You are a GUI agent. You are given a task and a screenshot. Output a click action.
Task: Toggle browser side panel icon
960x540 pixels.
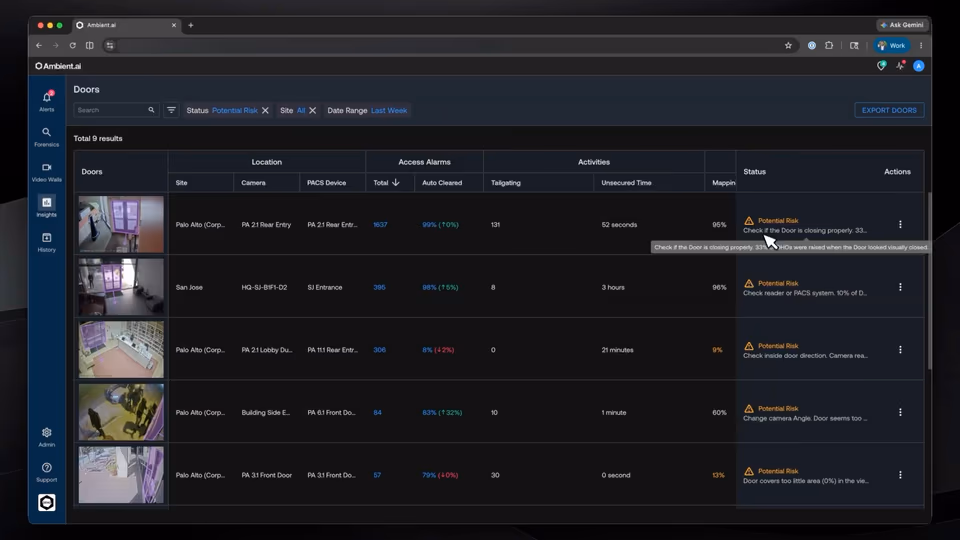pyautogui.click(x=89, y=45)
